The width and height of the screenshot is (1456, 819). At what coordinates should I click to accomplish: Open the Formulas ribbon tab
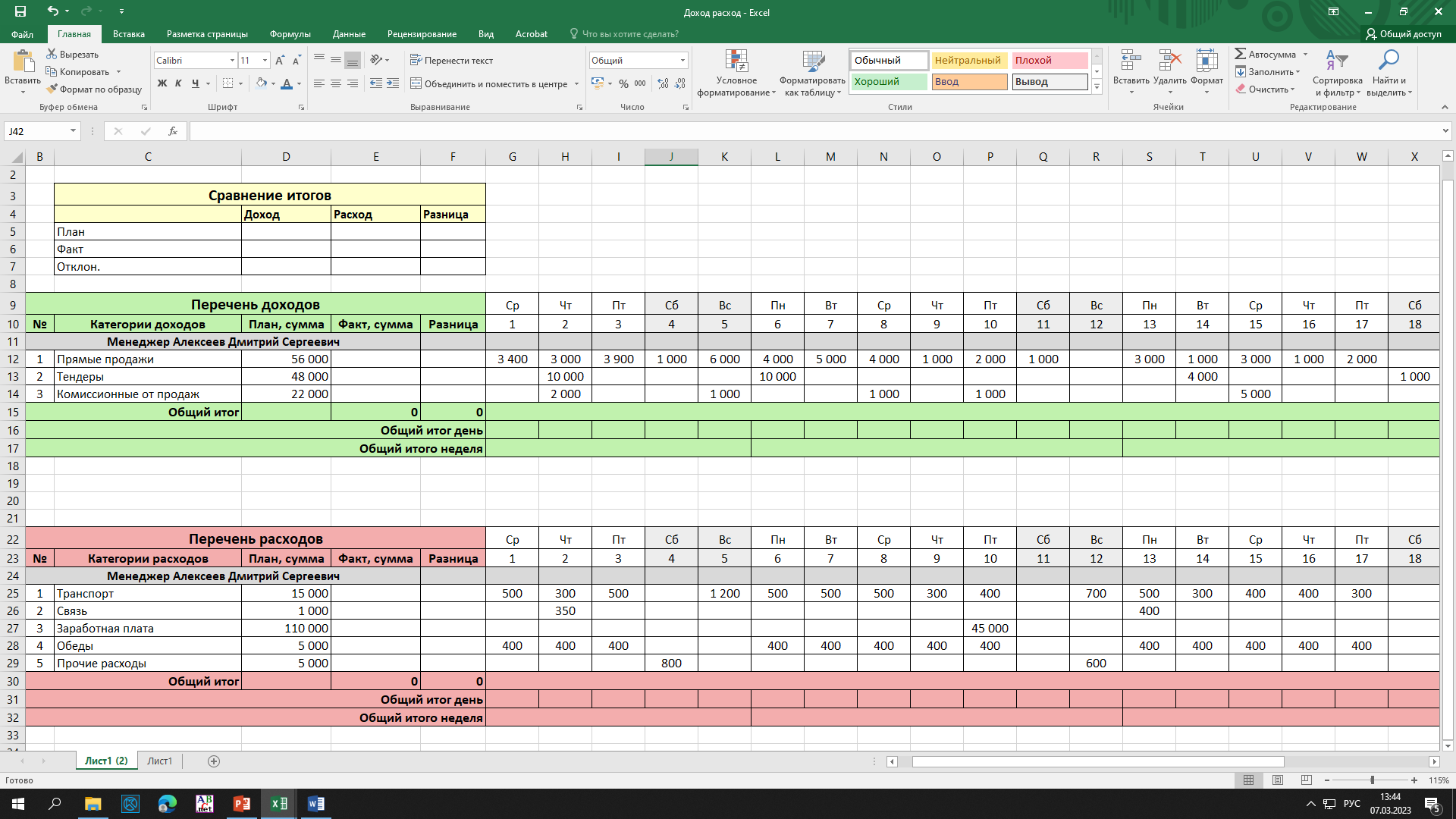point(290,34)
